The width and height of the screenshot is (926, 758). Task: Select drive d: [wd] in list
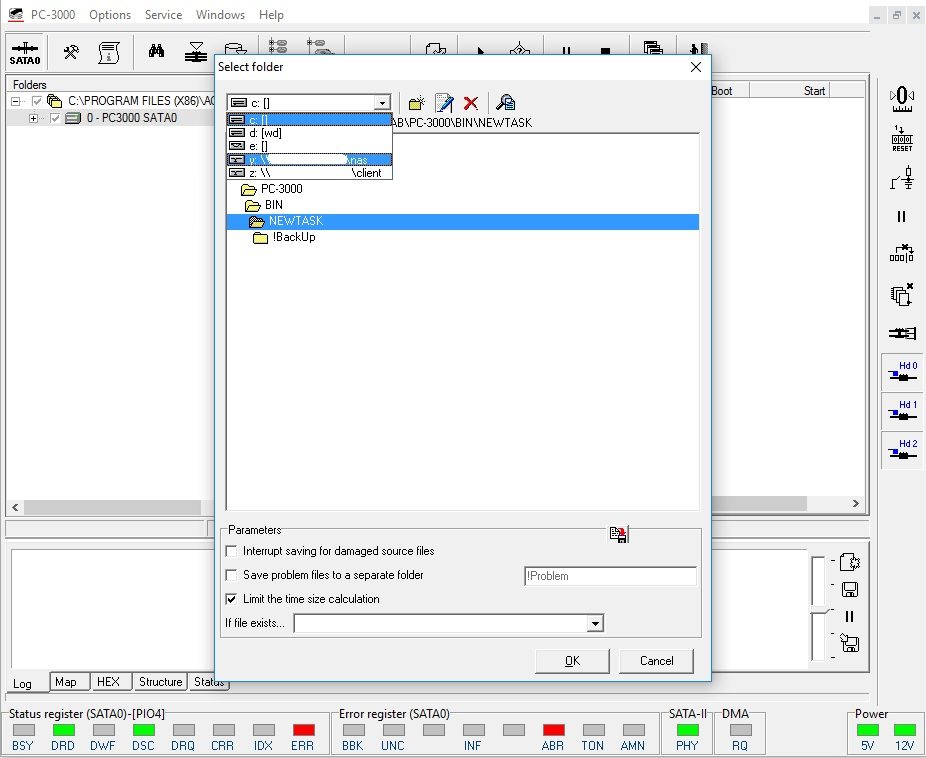[309, 133]
